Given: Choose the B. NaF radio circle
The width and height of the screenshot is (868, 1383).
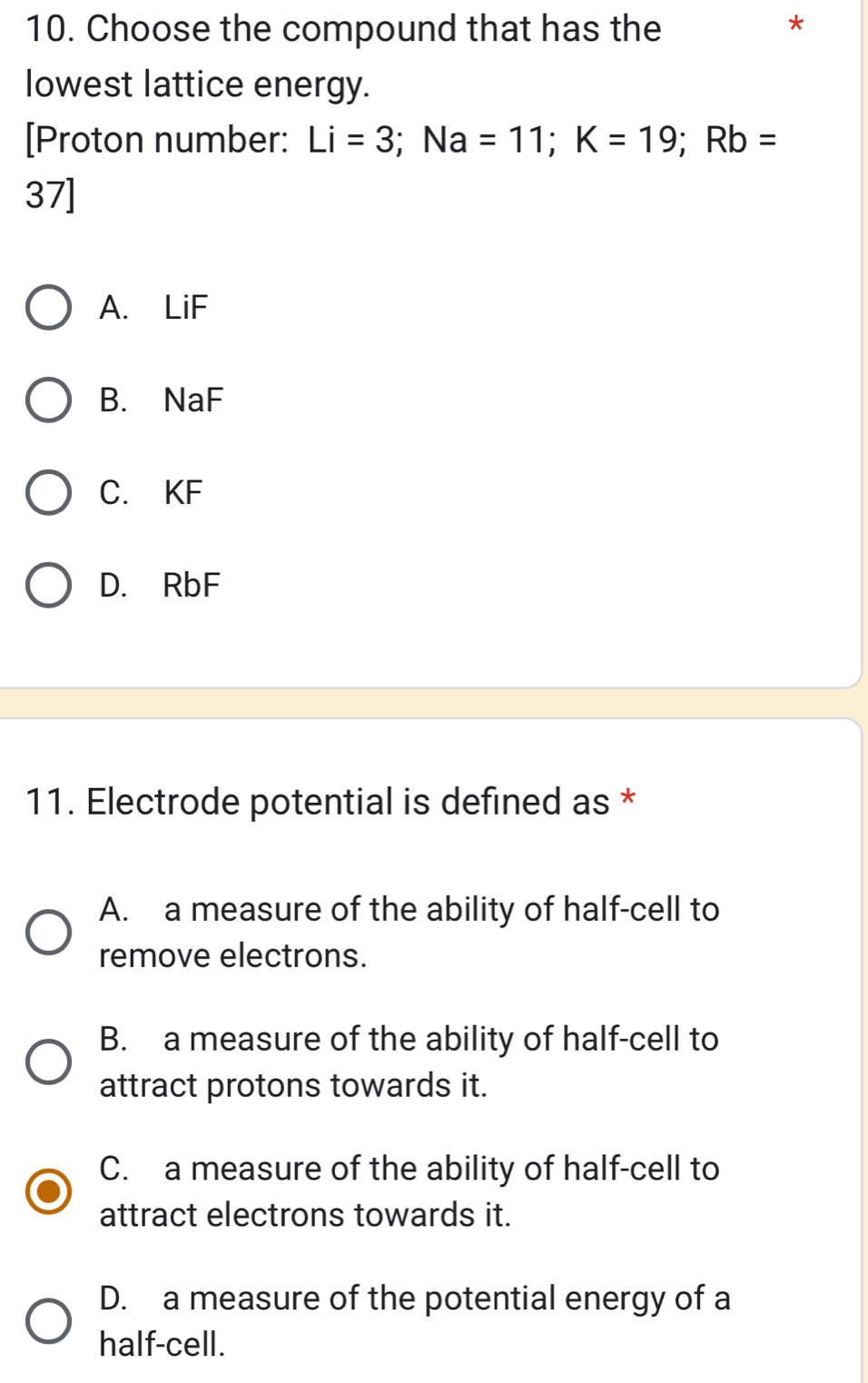Looking at the screenshot, I should point(48,400).
